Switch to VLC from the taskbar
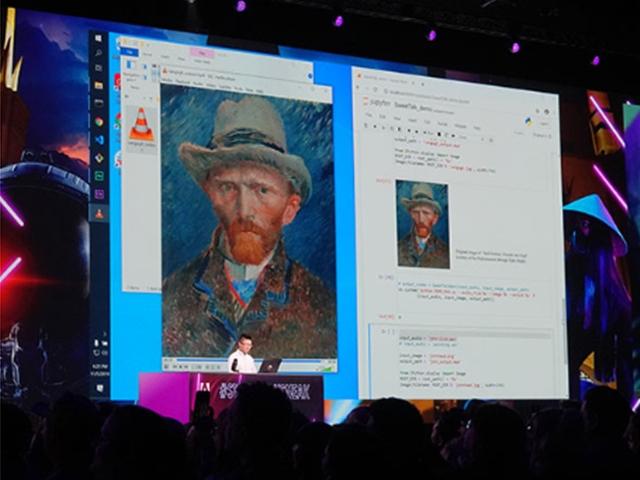This screenshot has height=480, width=640. [99, 213]
